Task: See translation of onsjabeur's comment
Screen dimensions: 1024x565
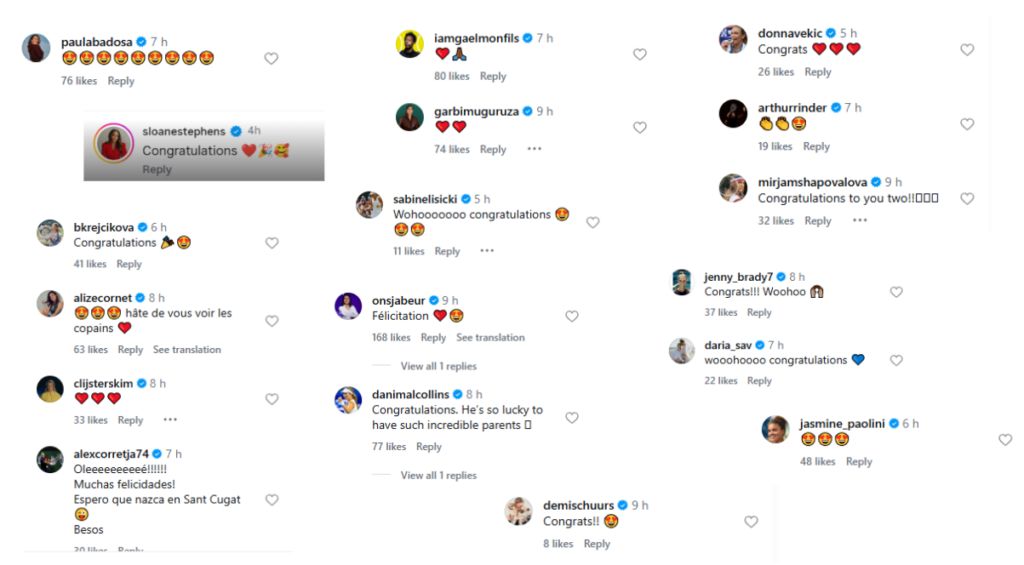Action: click(x=490, y=338)
